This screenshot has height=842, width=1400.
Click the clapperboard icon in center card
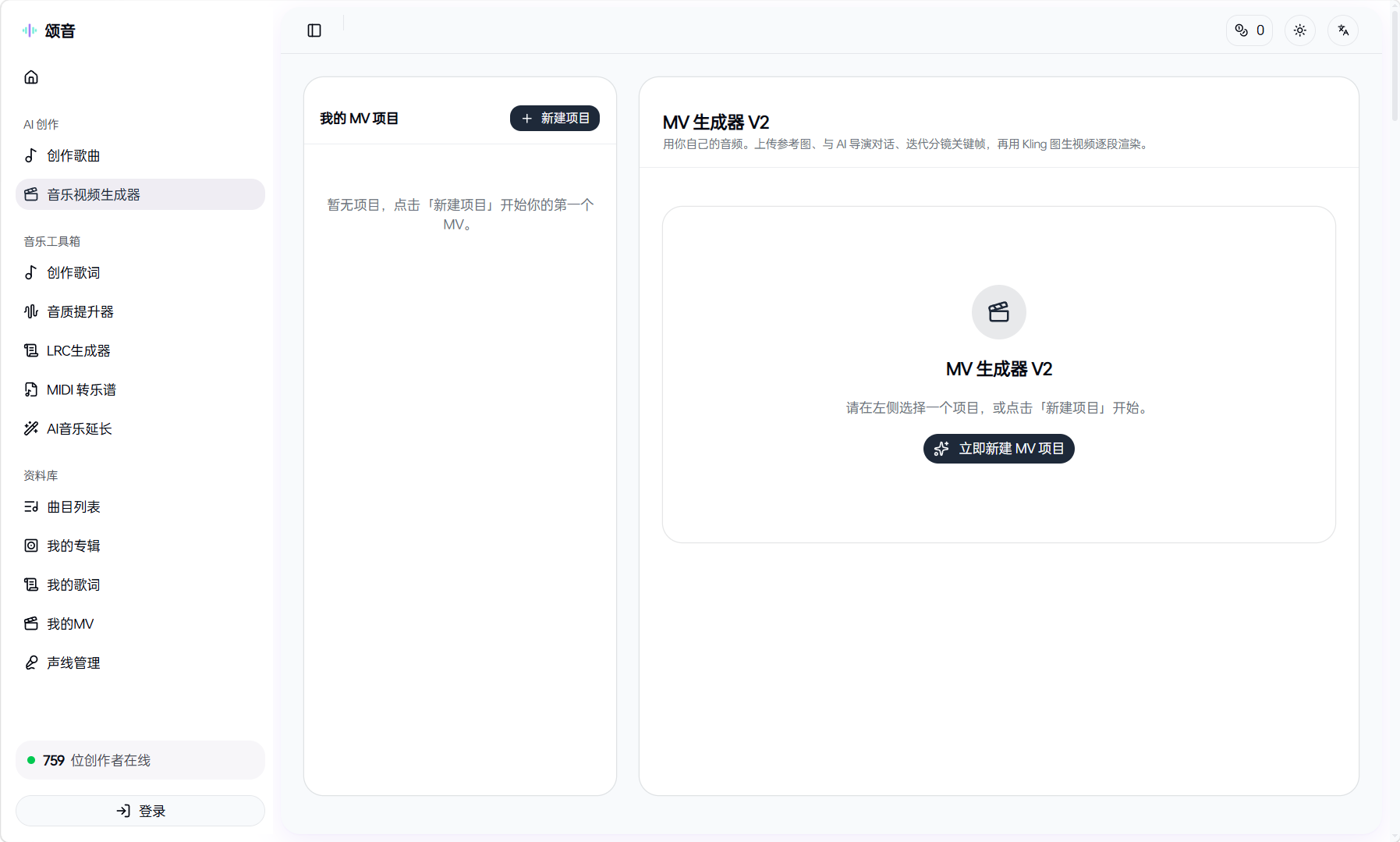click(998, 312)
